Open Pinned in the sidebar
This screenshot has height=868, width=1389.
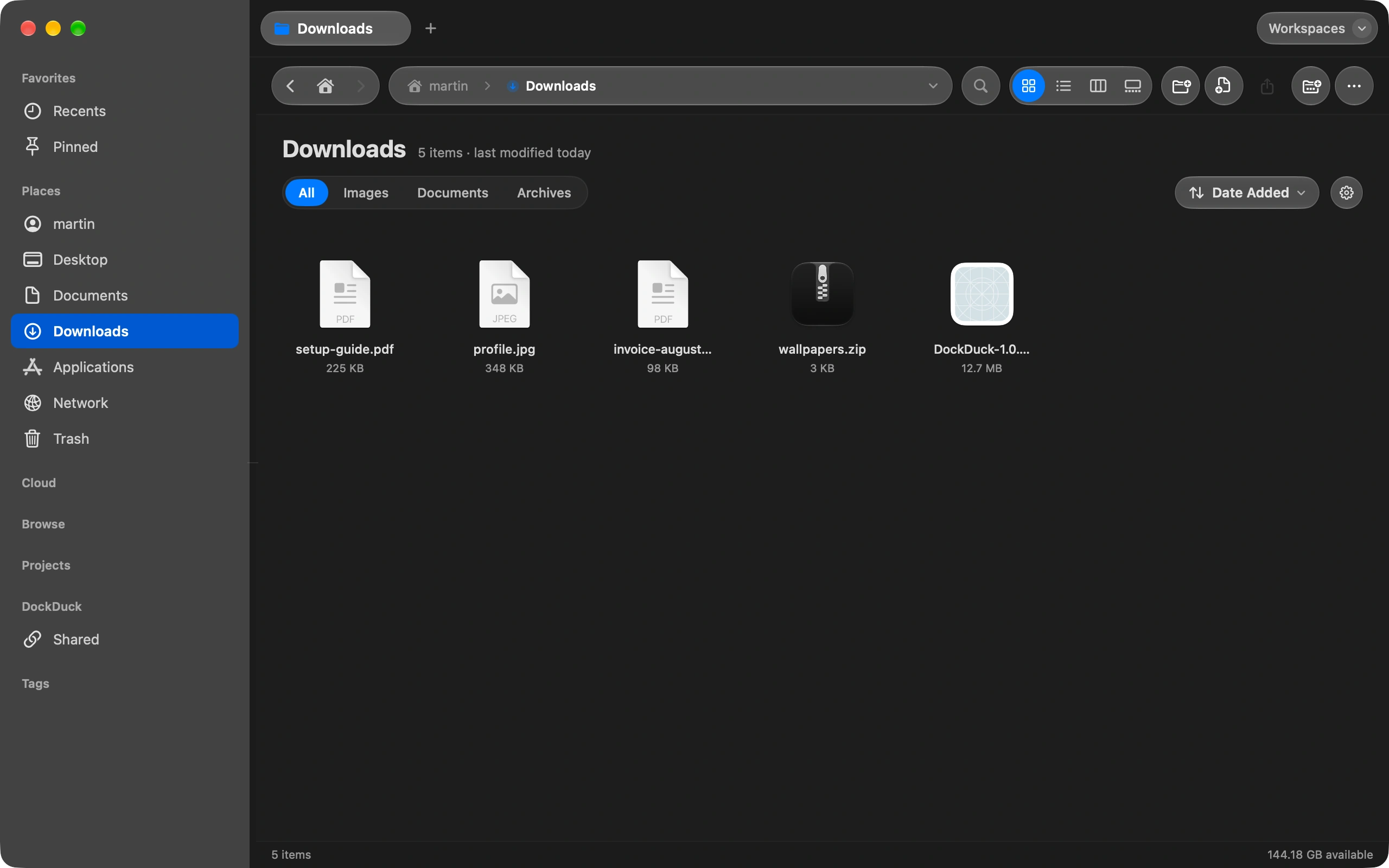pos(125,147)
